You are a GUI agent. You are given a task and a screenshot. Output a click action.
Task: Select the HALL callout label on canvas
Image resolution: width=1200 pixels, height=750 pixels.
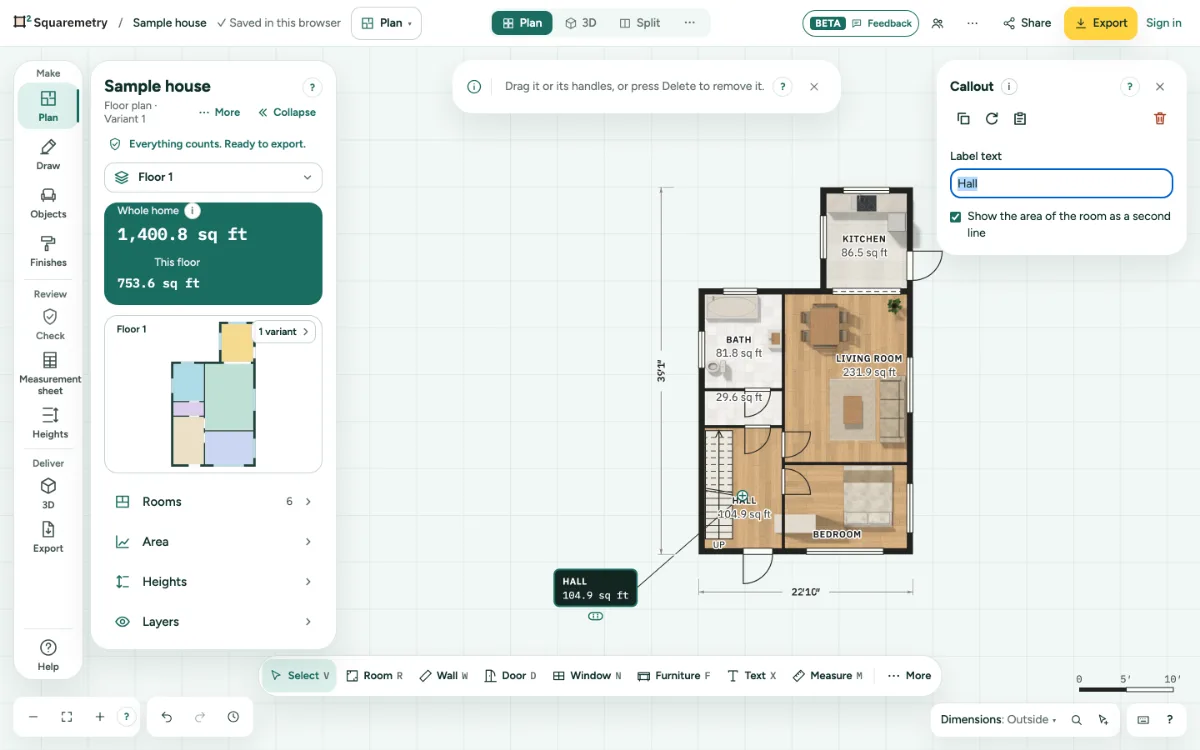pos(595,588)
